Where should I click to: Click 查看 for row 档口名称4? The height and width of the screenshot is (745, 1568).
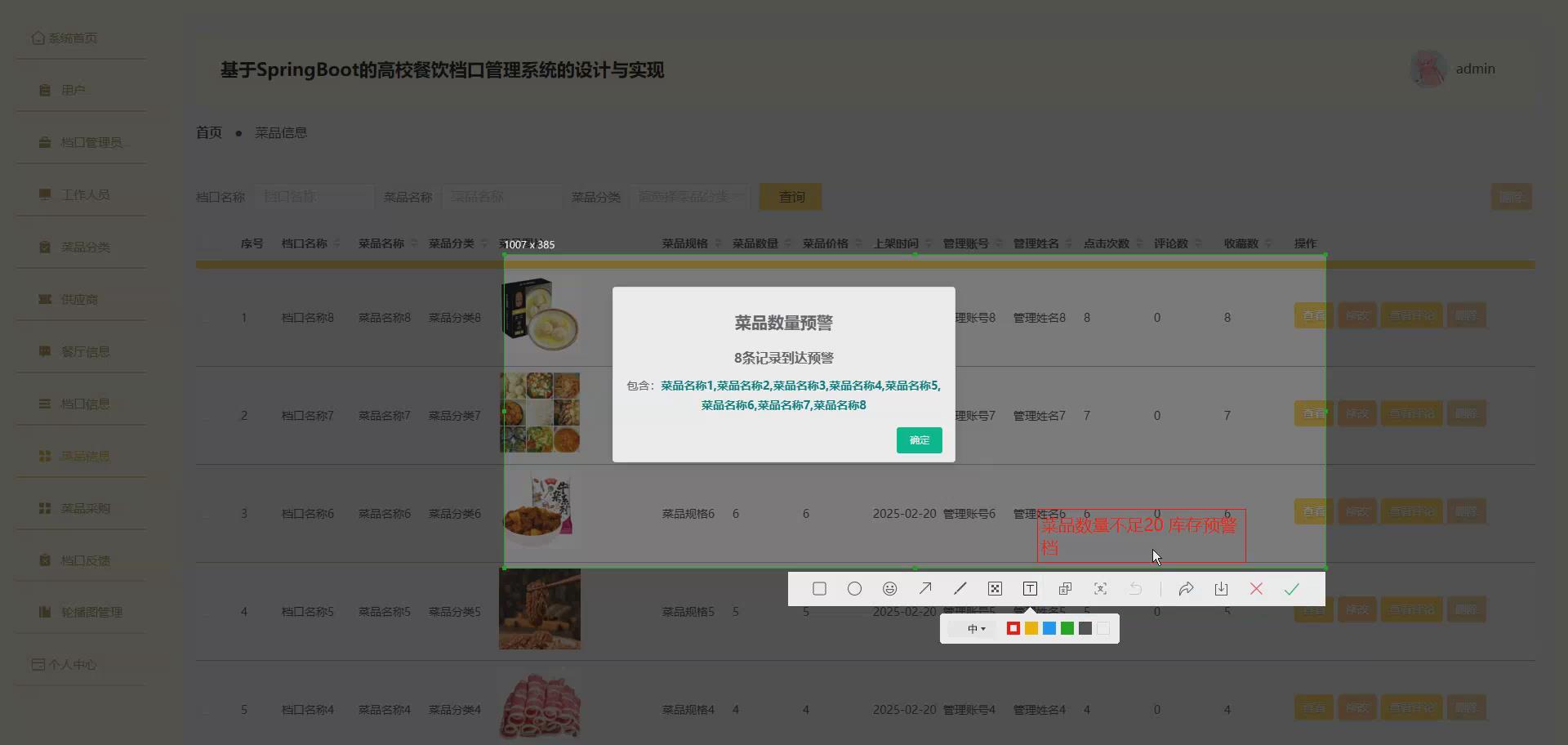1314,707
